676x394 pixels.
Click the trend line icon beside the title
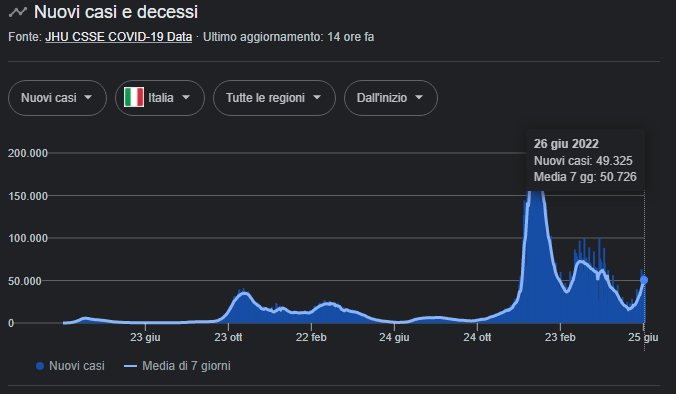click(x=18, y=12)
